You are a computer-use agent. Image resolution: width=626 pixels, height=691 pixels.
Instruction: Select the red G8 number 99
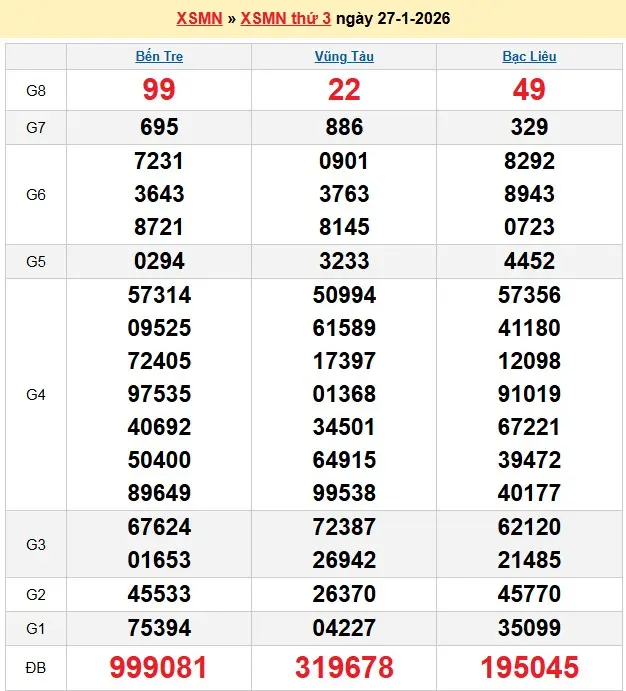[159, 90]
